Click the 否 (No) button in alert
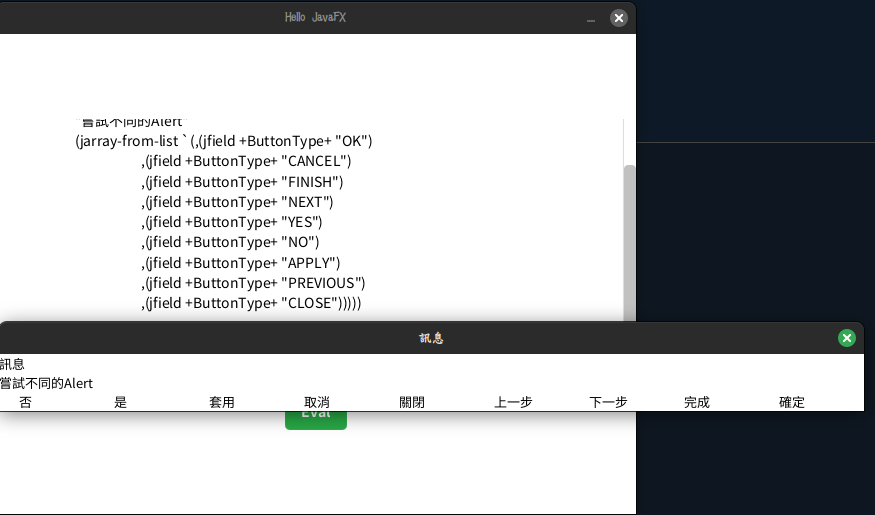 pos(25,402)
